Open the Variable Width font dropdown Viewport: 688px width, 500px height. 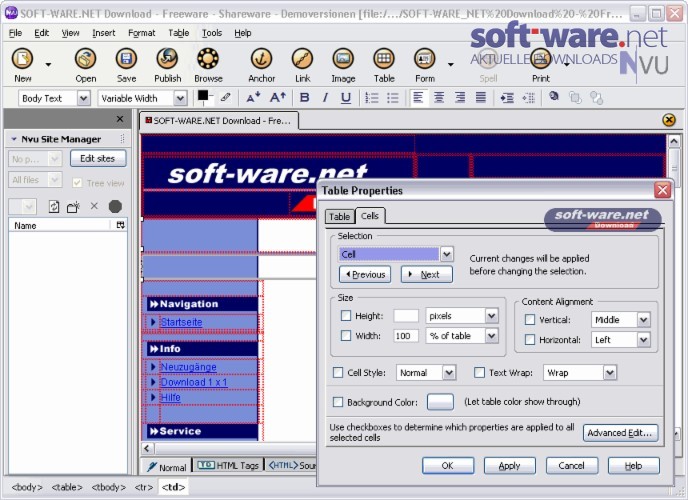pyautogui.click(x=143, y=98)
